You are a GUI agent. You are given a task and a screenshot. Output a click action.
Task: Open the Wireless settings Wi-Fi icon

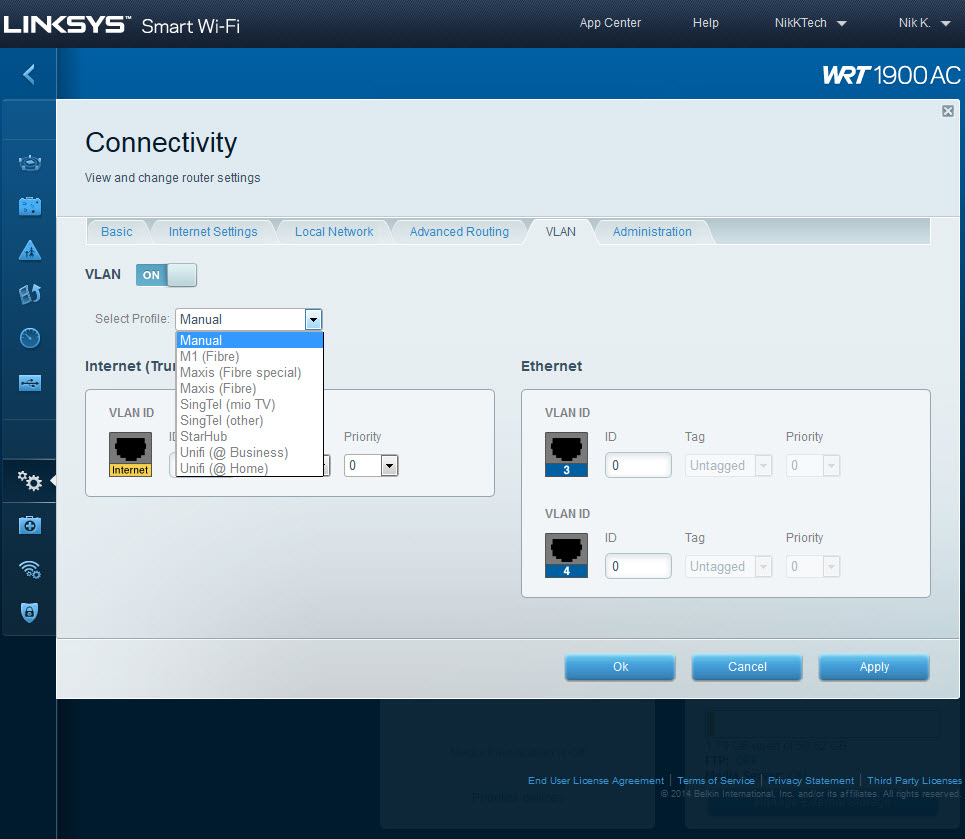click(x=30, y=569)
